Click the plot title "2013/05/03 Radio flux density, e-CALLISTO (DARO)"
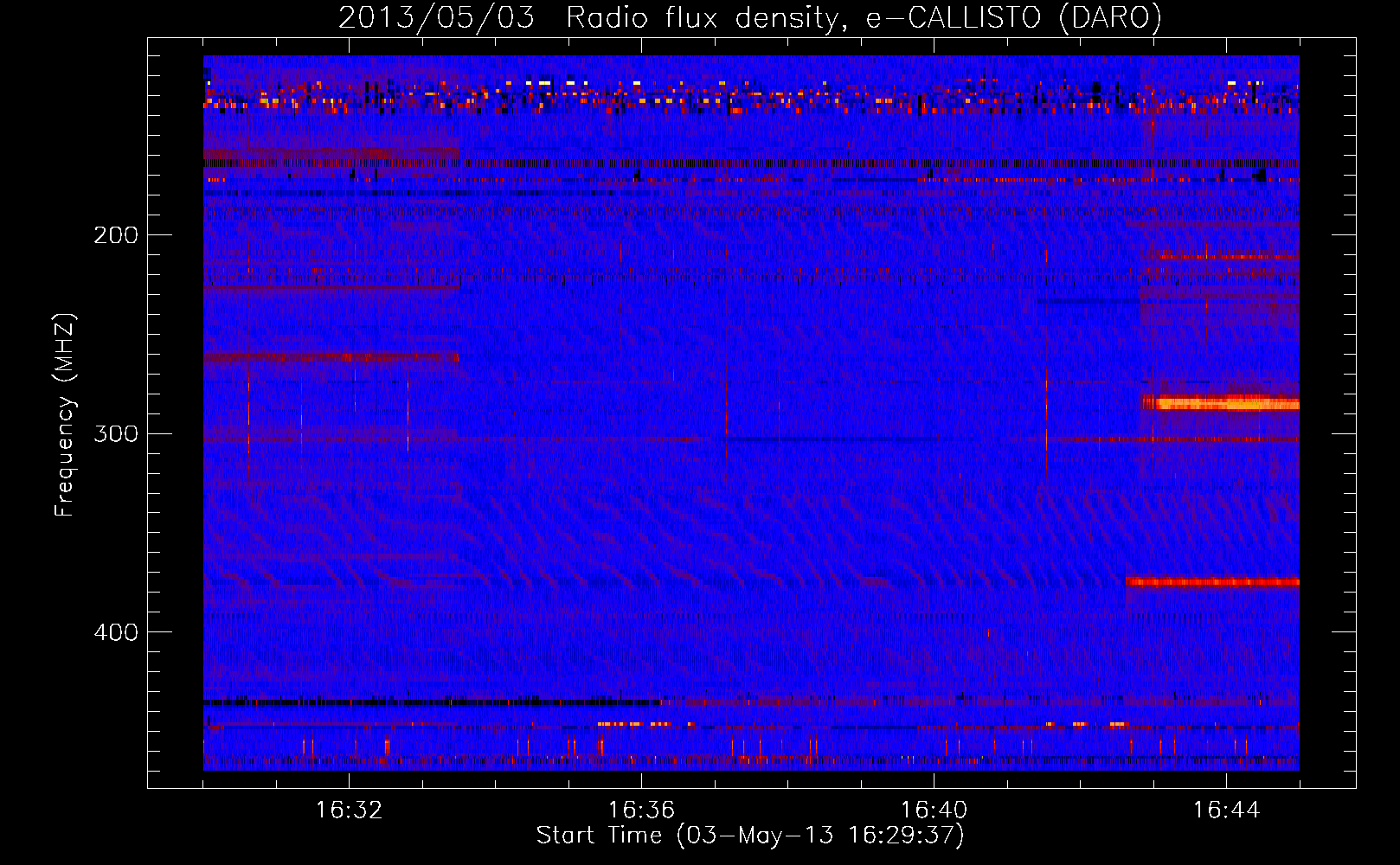Screen dimensions: 1400x865 [749, 17]
